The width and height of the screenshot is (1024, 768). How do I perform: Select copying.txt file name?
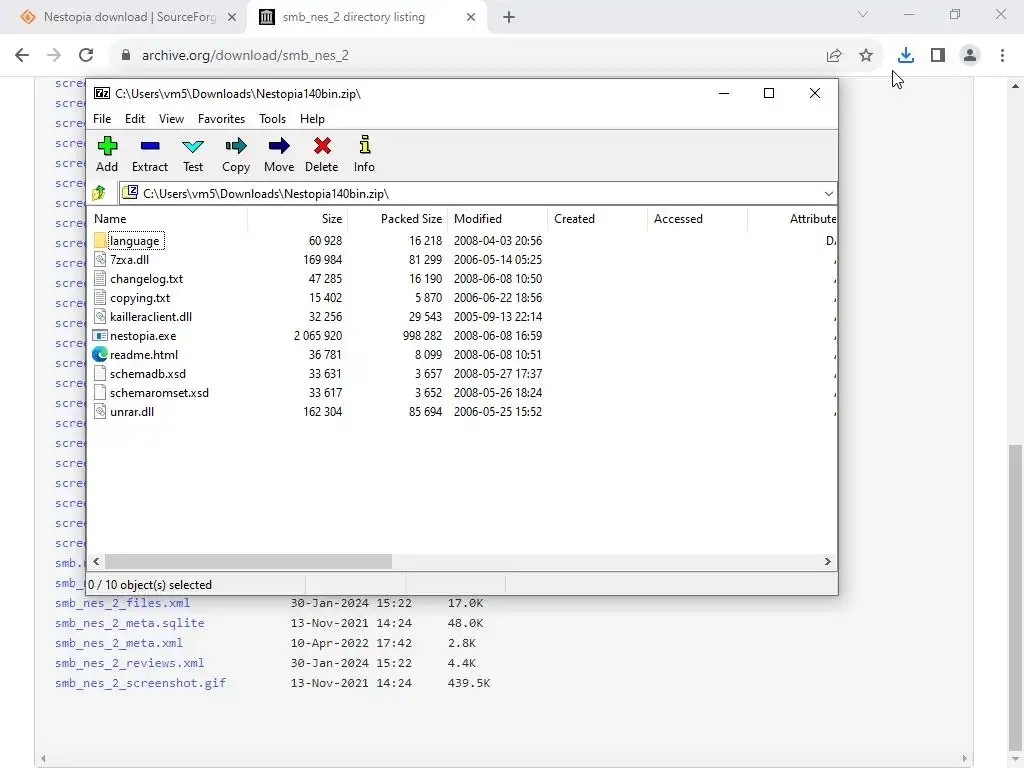tap(140, 298)
